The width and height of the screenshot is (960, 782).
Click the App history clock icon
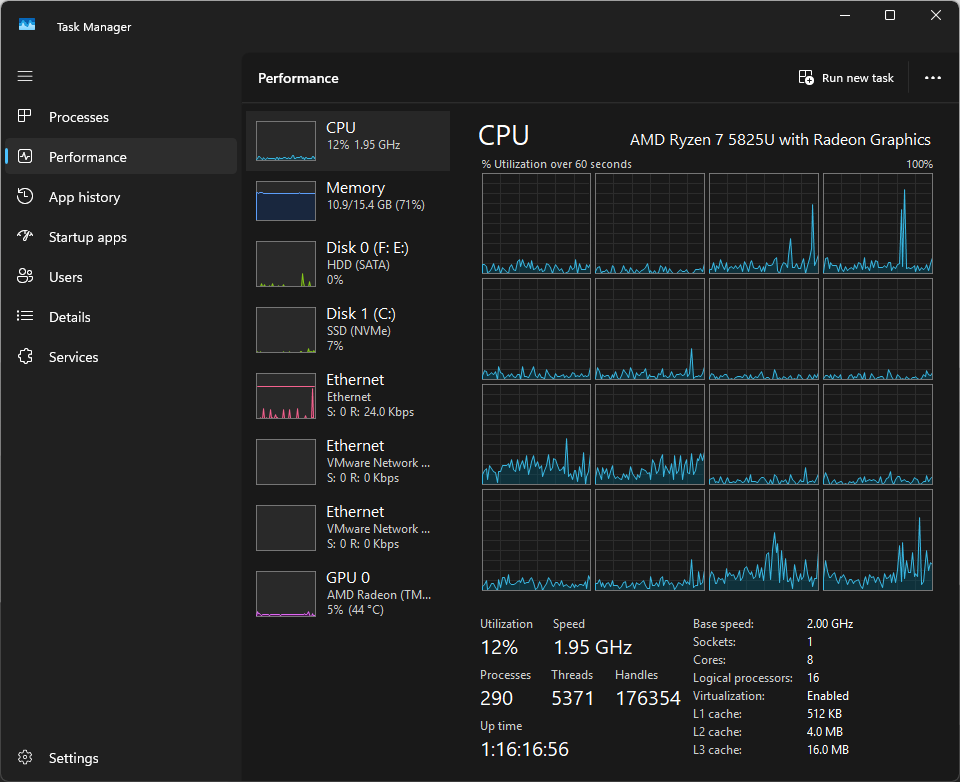pyautogui.click(x=25, y=197)
